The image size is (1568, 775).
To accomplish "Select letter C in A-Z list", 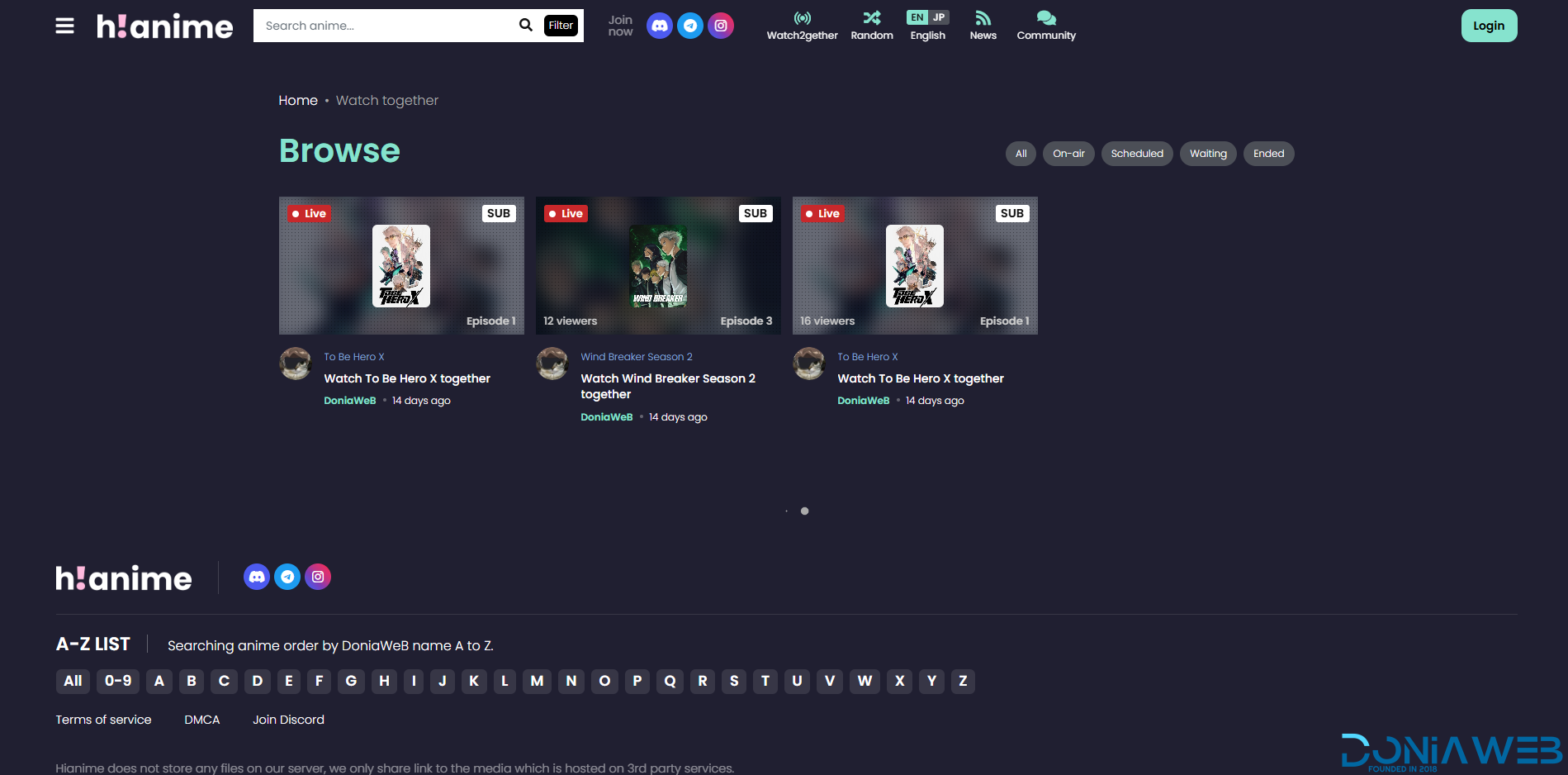I will [224, 681].
